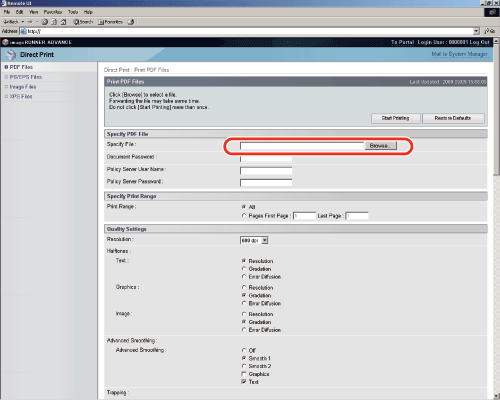Open the Resolution 600 dpi dropdown
This screenshot has height=400, width=500.
click(254, 240)
